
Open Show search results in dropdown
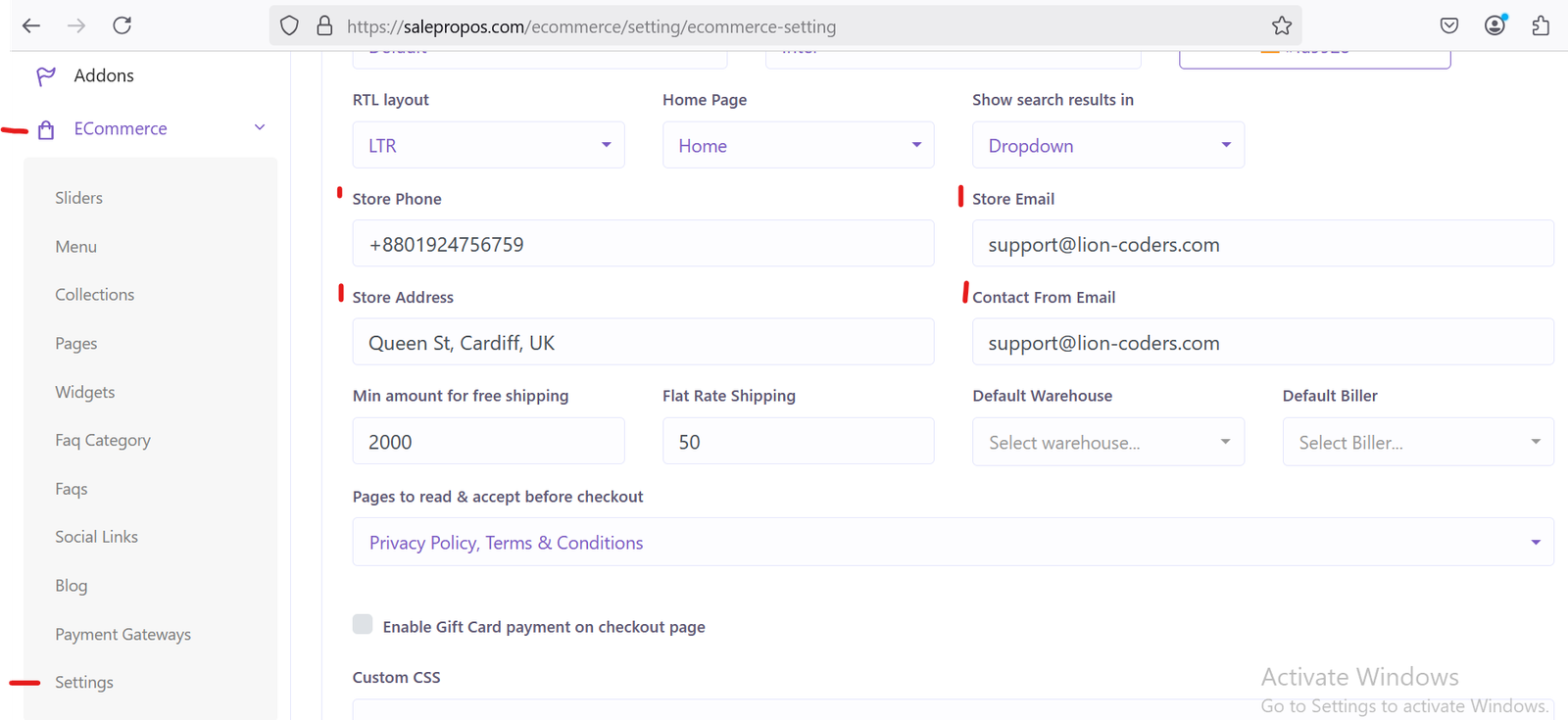(x=1107, y=145)
